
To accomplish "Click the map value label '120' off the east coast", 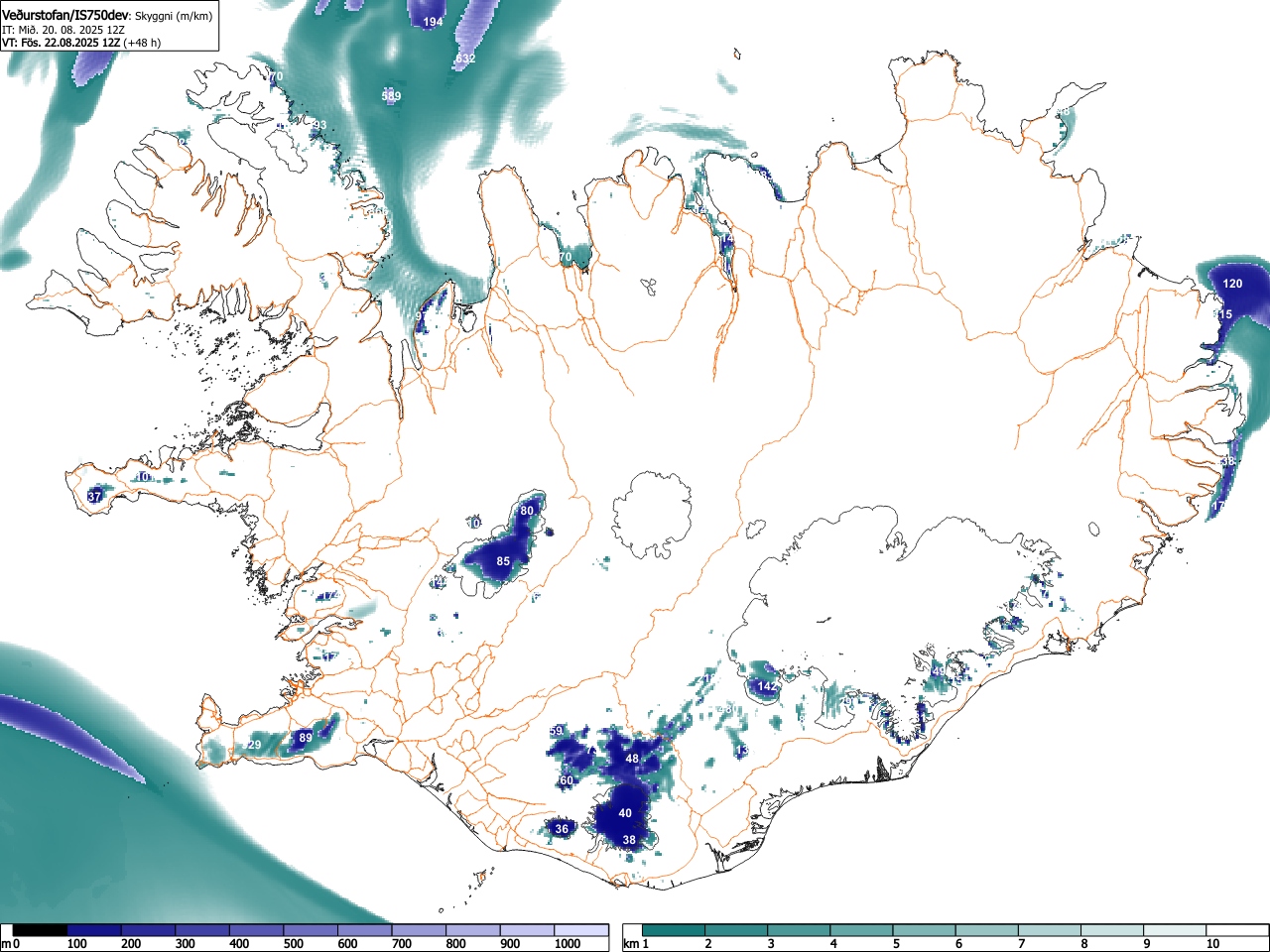I will click(x=1232, y=284).
